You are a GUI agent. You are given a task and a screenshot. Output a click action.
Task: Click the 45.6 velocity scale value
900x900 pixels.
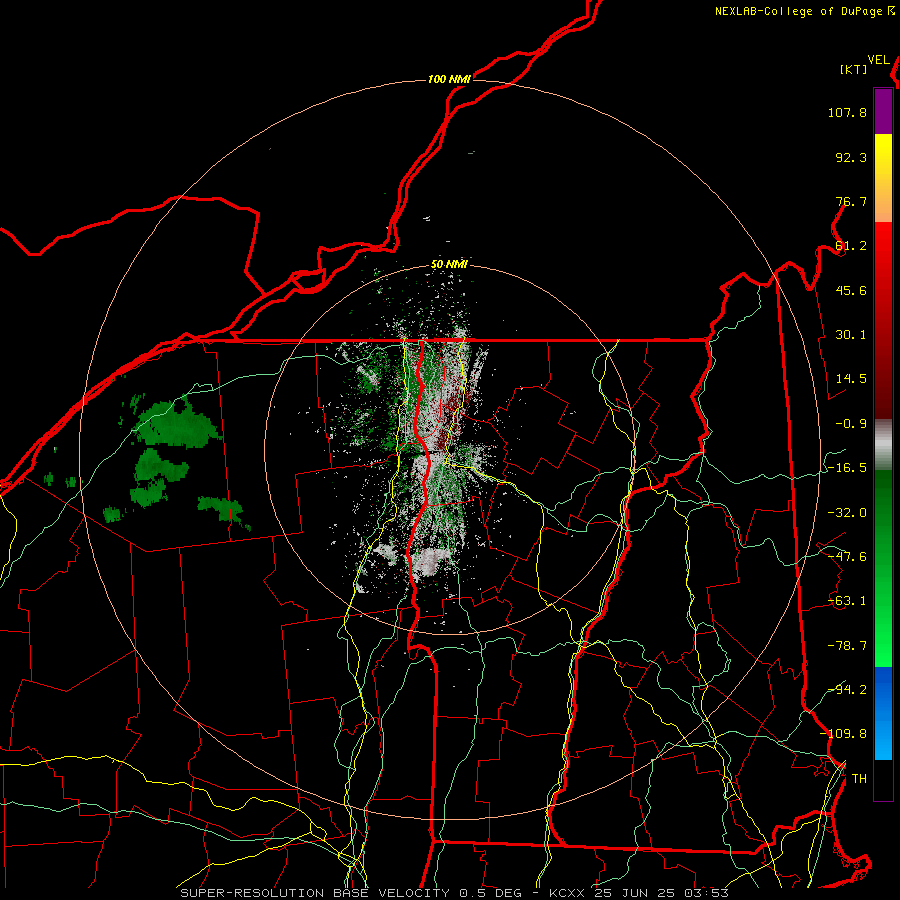[851, 290]
